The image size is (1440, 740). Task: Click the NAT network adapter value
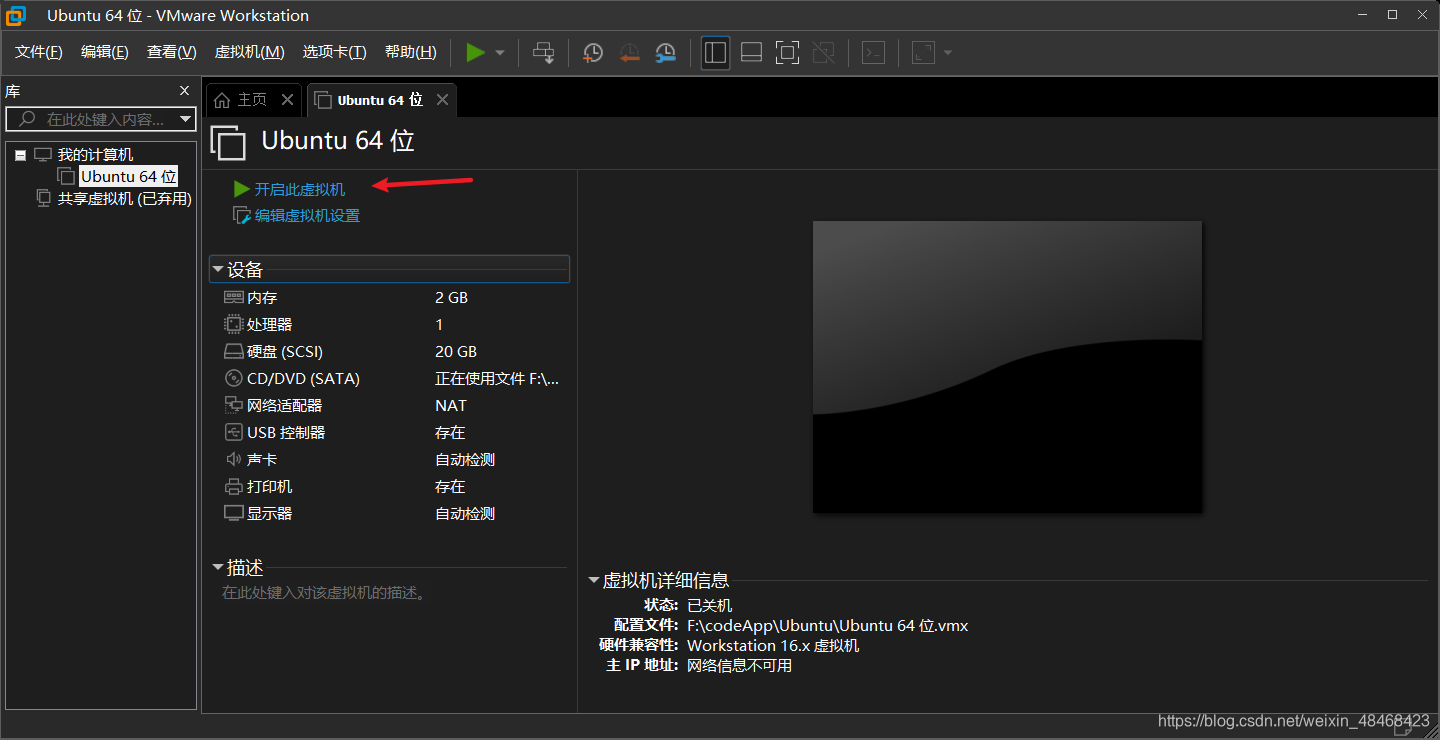(451, 405)
